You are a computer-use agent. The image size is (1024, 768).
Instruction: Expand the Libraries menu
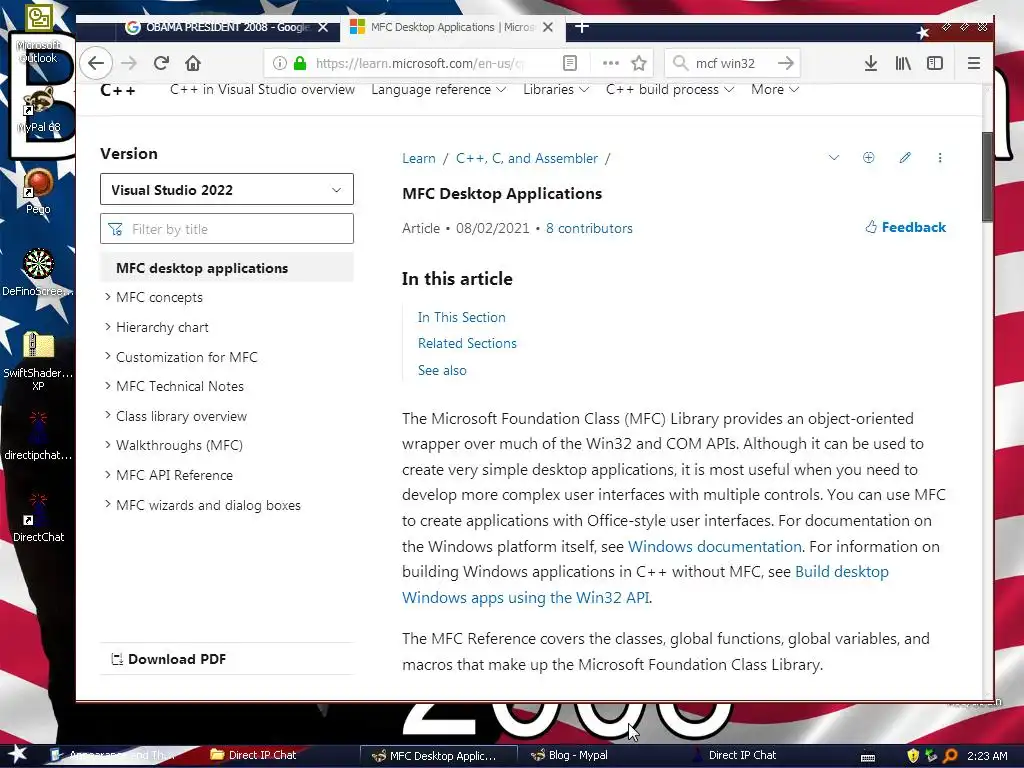556,89
